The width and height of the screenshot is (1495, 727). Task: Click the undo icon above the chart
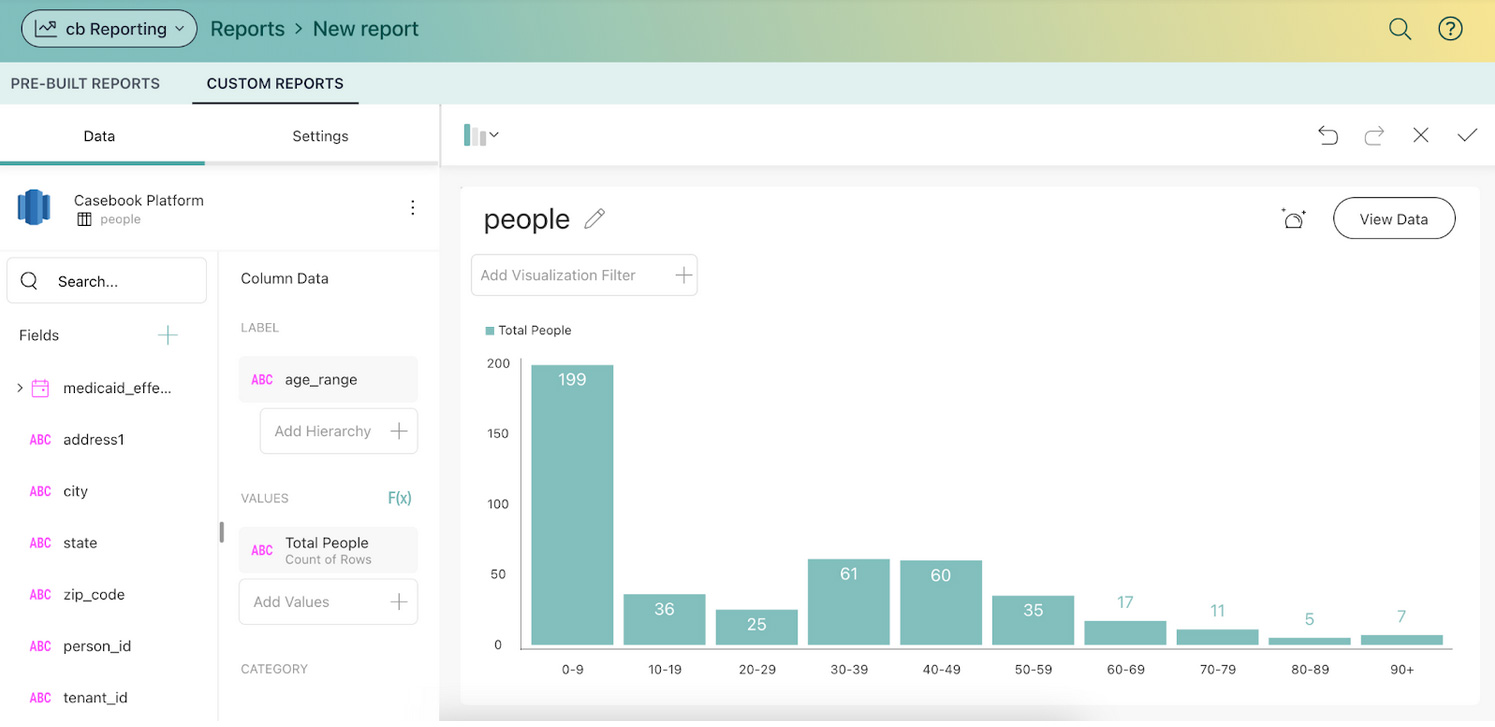1328,135
